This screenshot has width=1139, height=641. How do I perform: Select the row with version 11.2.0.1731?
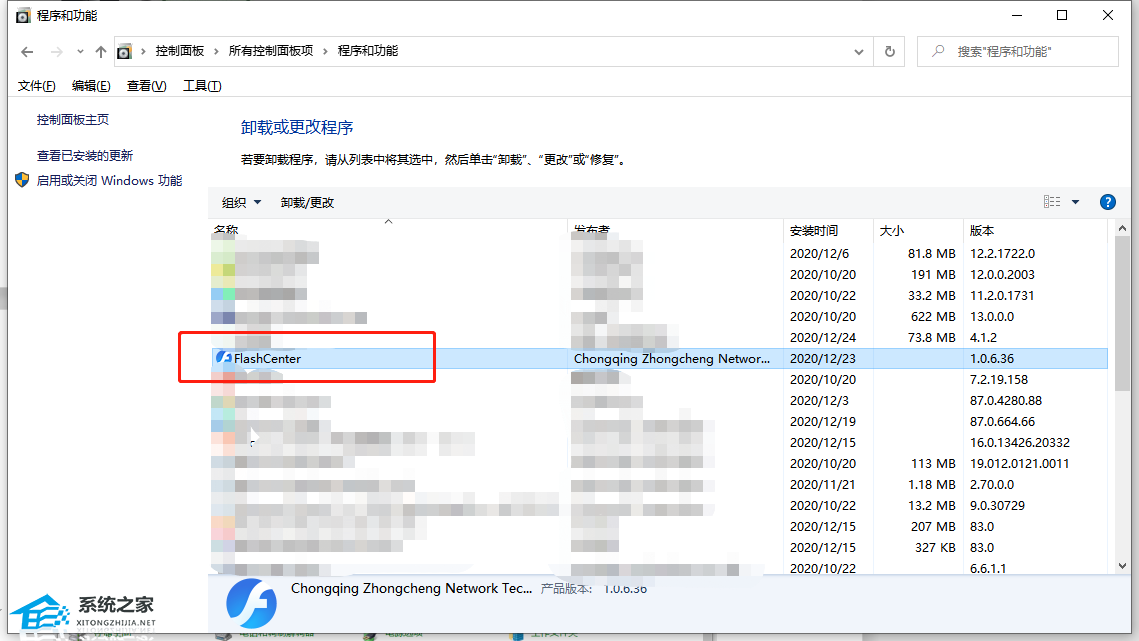(x=659, y=296)
